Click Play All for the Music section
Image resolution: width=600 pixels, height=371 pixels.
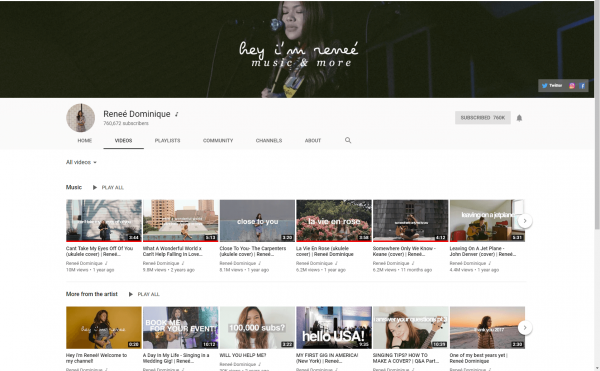[112, 187]
